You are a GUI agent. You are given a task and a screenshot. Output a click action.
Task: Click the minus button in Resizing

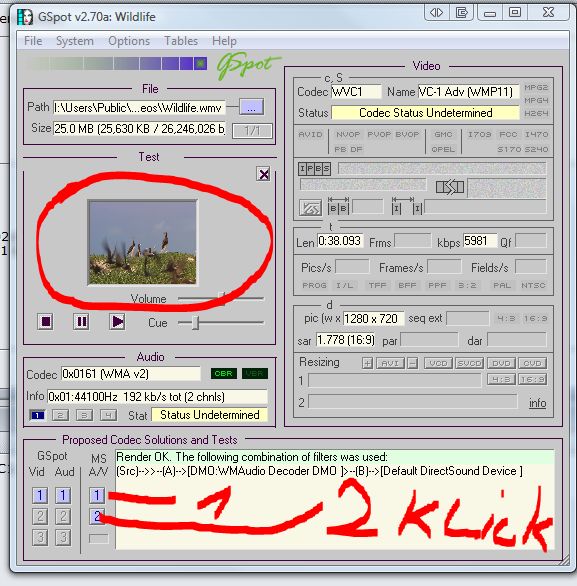click(x=413, y=363)
